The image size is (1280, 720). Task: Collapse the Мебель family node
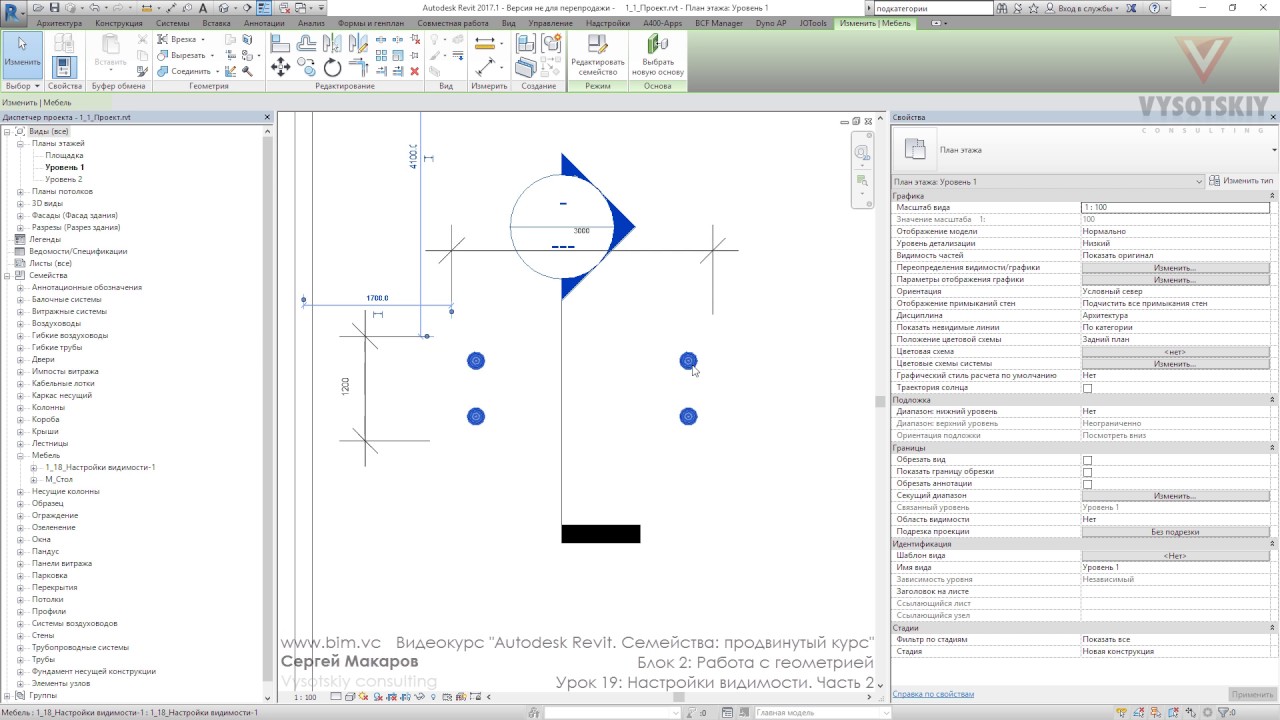pyautogui.click(x=20, y=455)
